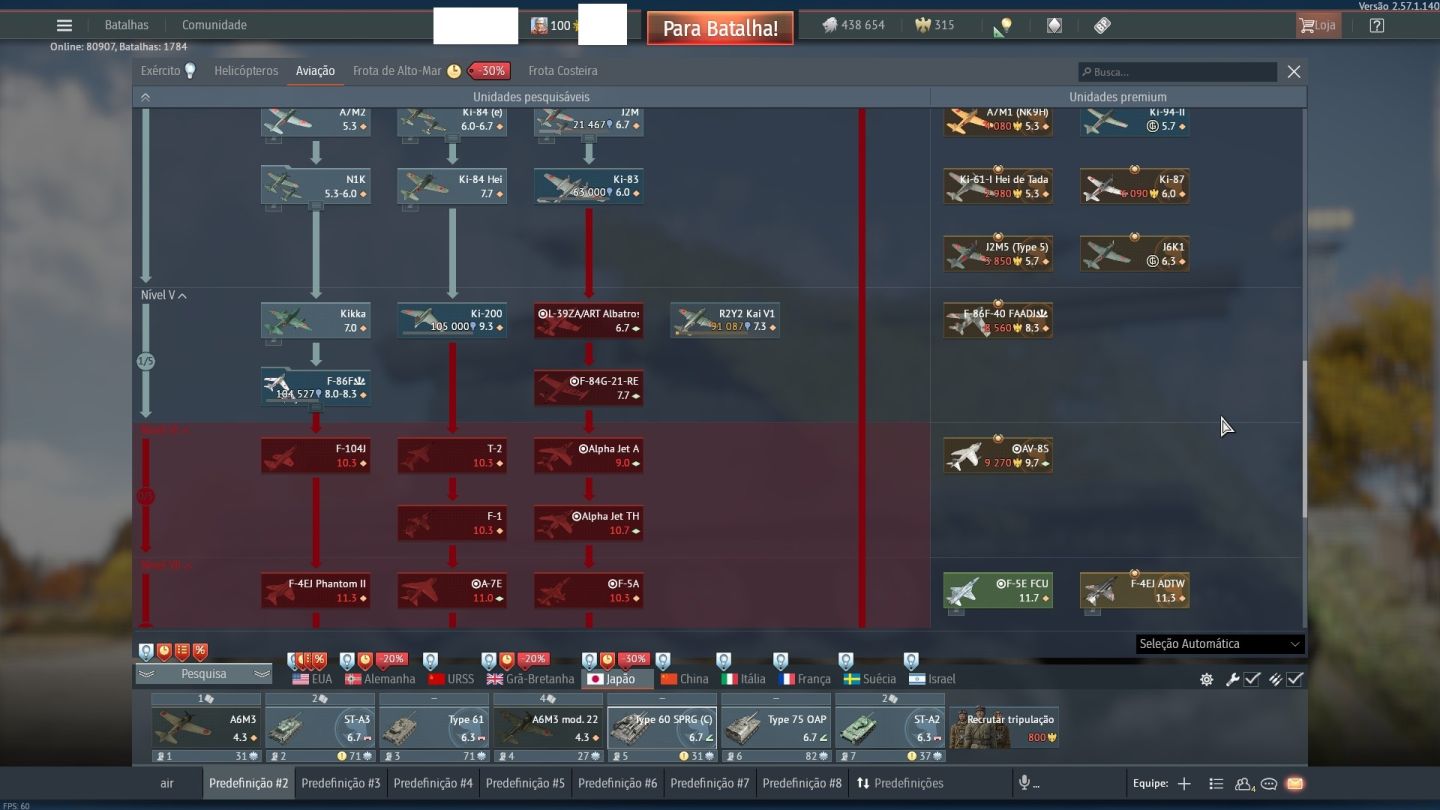Select the AV-8S premium aircraft
This screenshot has height=810, width=1440.
pos(998,455)
